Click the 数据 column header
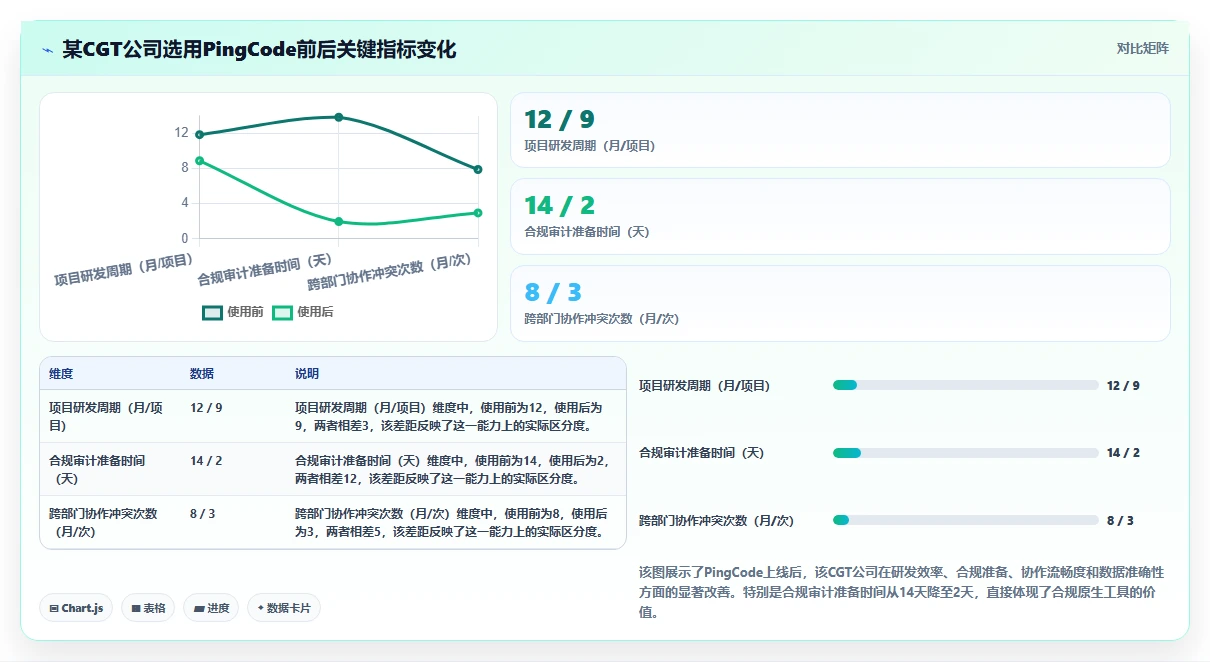 point(202,374)
